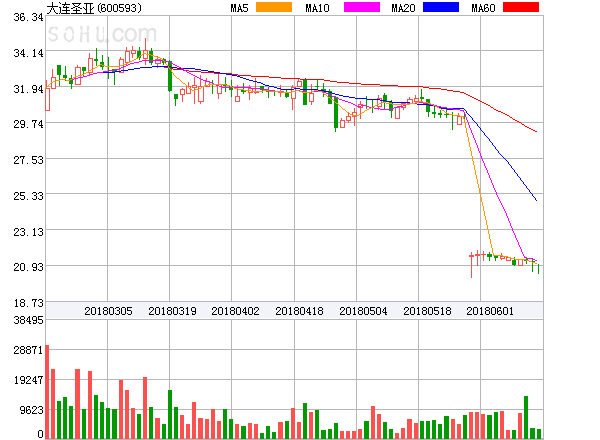This screenshot has width=600, height=440.
Task: Click the date label 20180319
Action: 172,311
